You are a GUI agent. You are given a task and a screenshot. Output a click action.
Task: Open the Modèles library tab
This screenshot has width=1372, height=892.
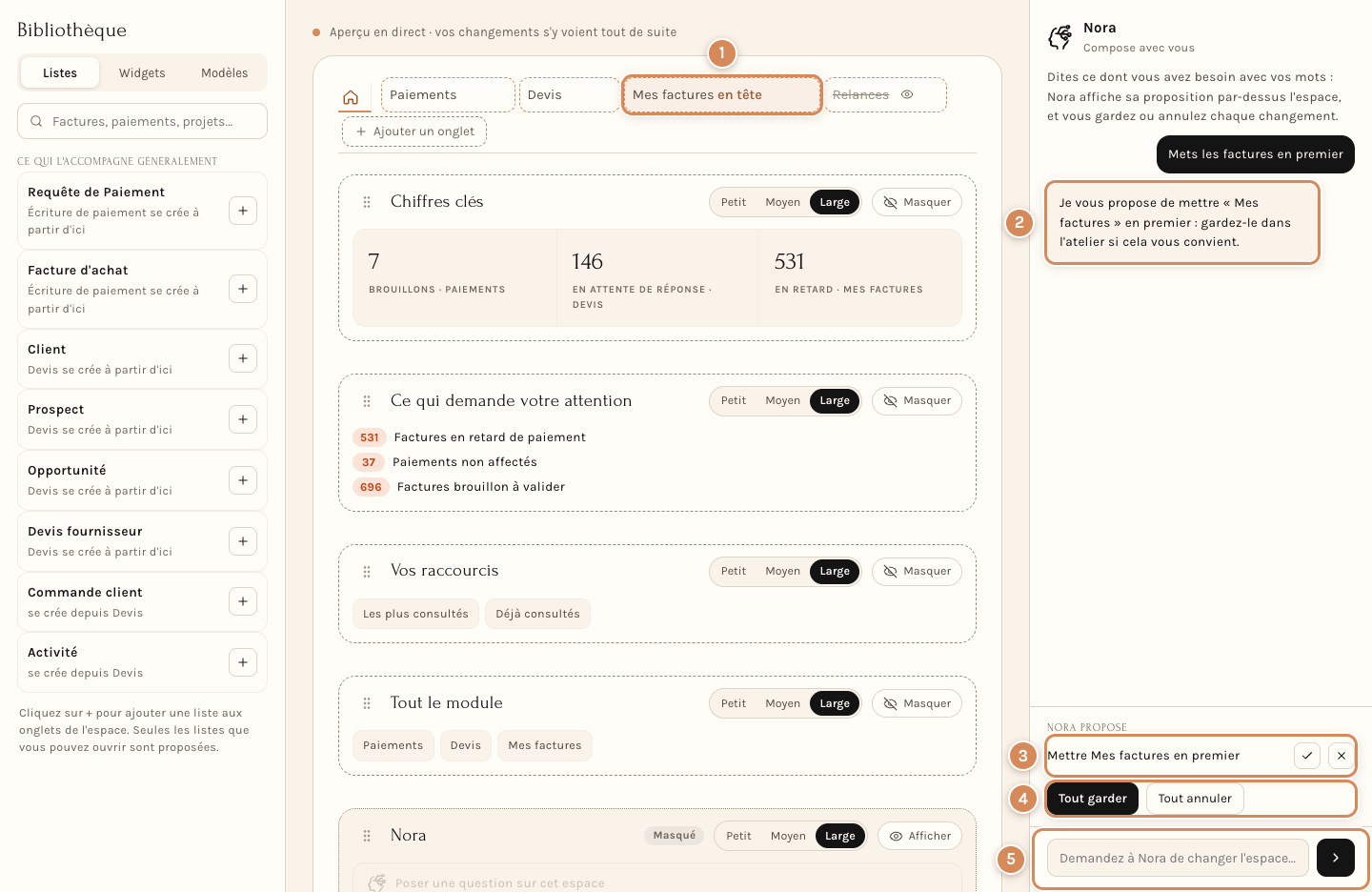coord(225,72)
